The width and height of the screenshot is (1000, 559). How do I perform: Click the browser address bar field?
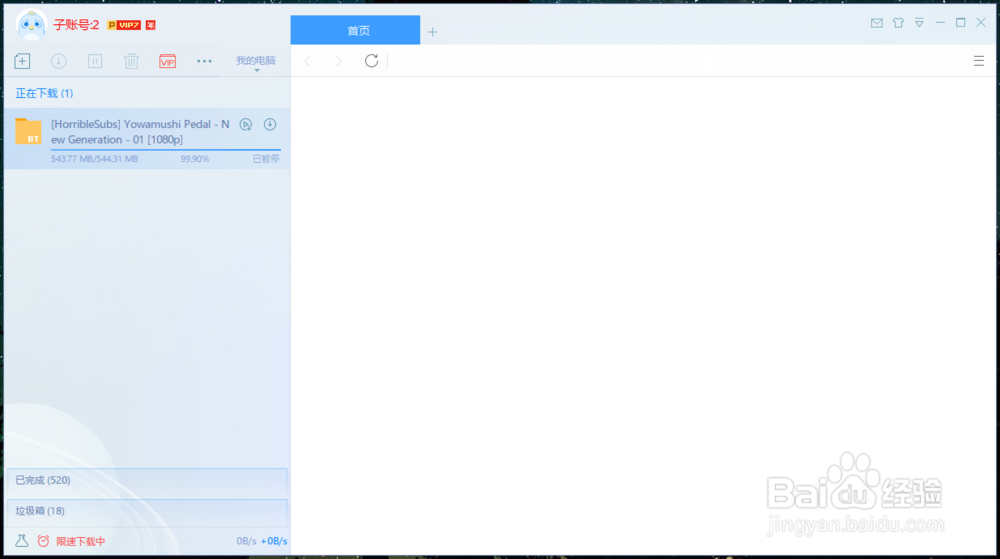(676, 61)
